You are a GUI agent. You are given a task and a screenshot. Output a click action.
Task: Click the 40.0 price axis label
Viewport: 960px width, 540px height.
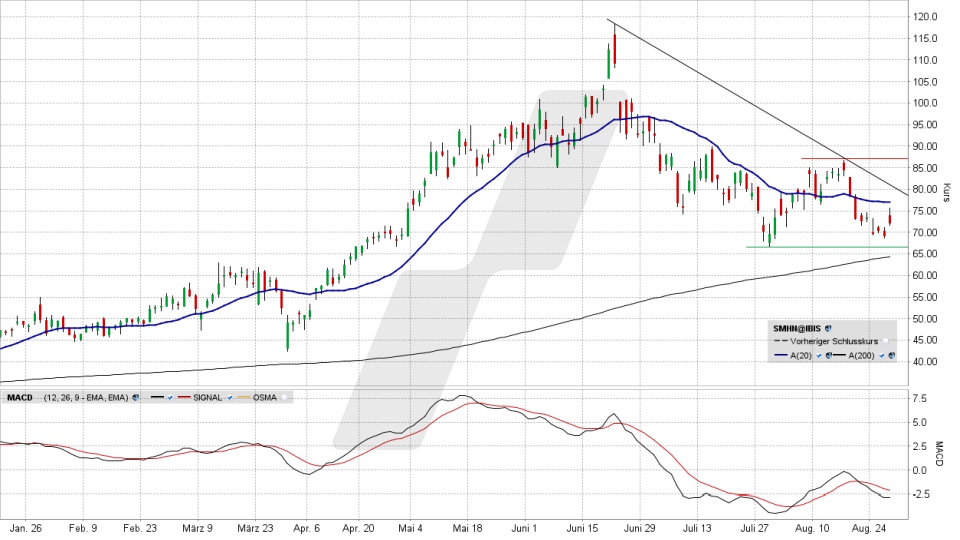click(x=927, y=362)
